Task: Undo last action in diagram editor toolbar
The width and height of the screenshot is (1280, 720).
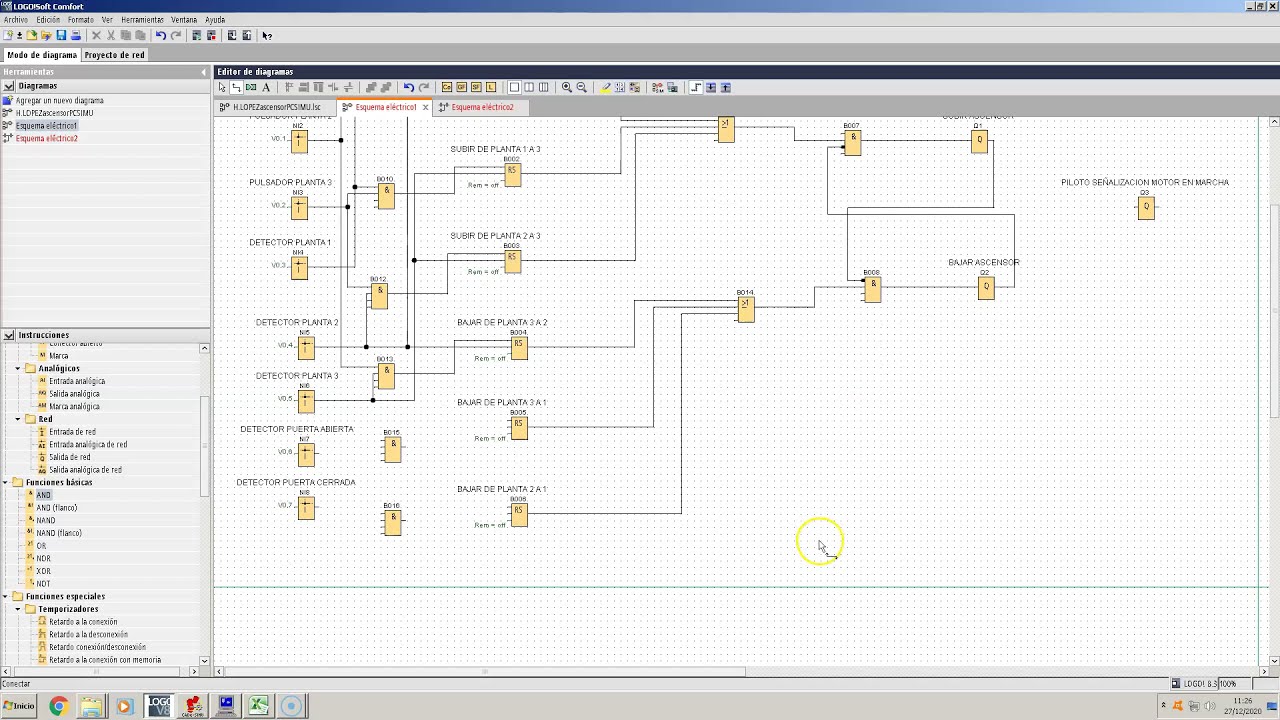Action: [x=408, y=87]
